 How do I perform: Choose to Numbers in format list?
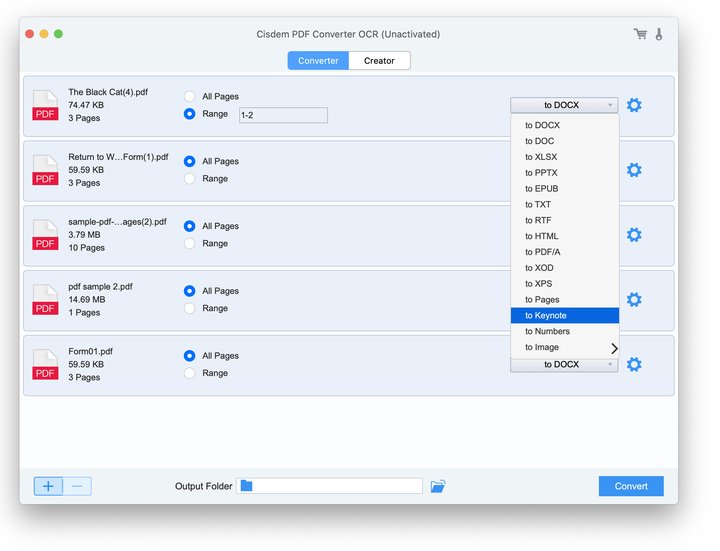pyautogui.click(x=565, y=331)
